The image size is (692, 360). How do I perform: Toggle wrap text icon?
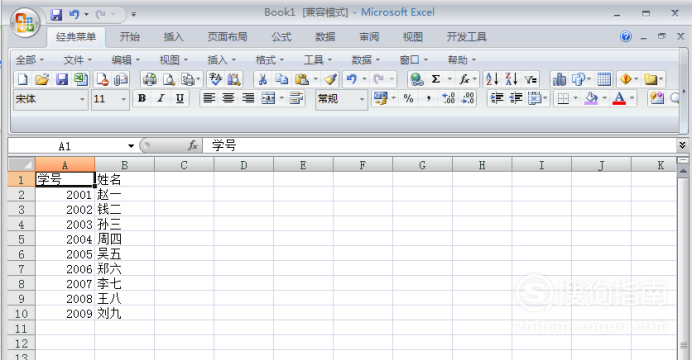296,98
